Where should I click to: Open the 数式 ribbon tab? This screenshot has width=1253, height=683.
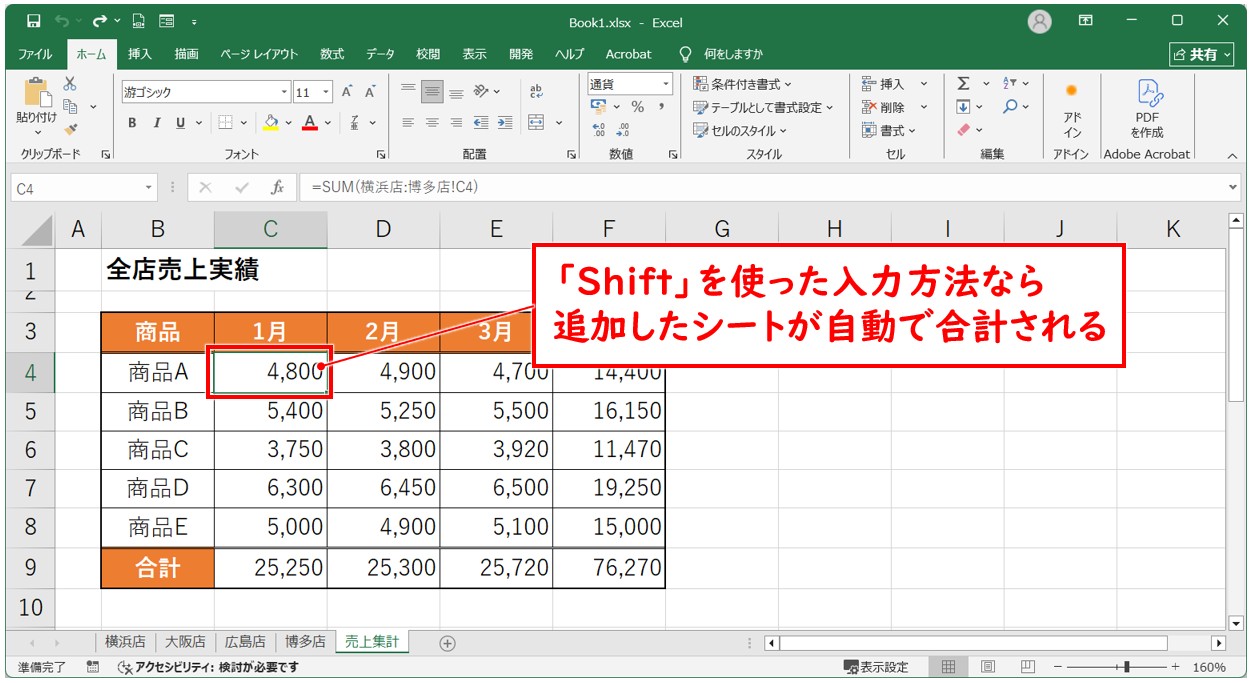coord(332,54)
